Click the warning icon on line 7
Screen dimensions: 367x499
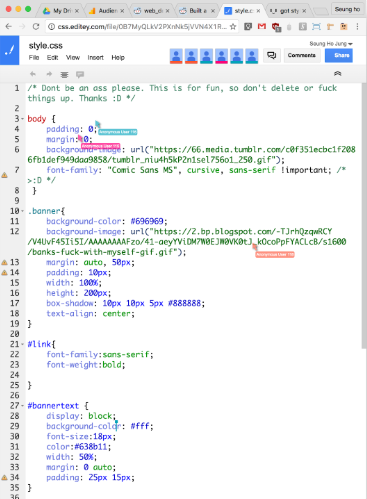point(4,175)
